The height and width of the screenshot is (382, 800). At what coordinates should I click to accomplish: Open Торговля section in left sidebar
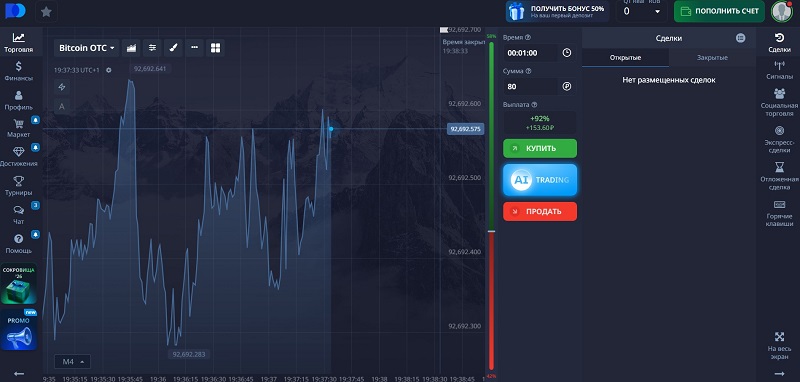19,43
